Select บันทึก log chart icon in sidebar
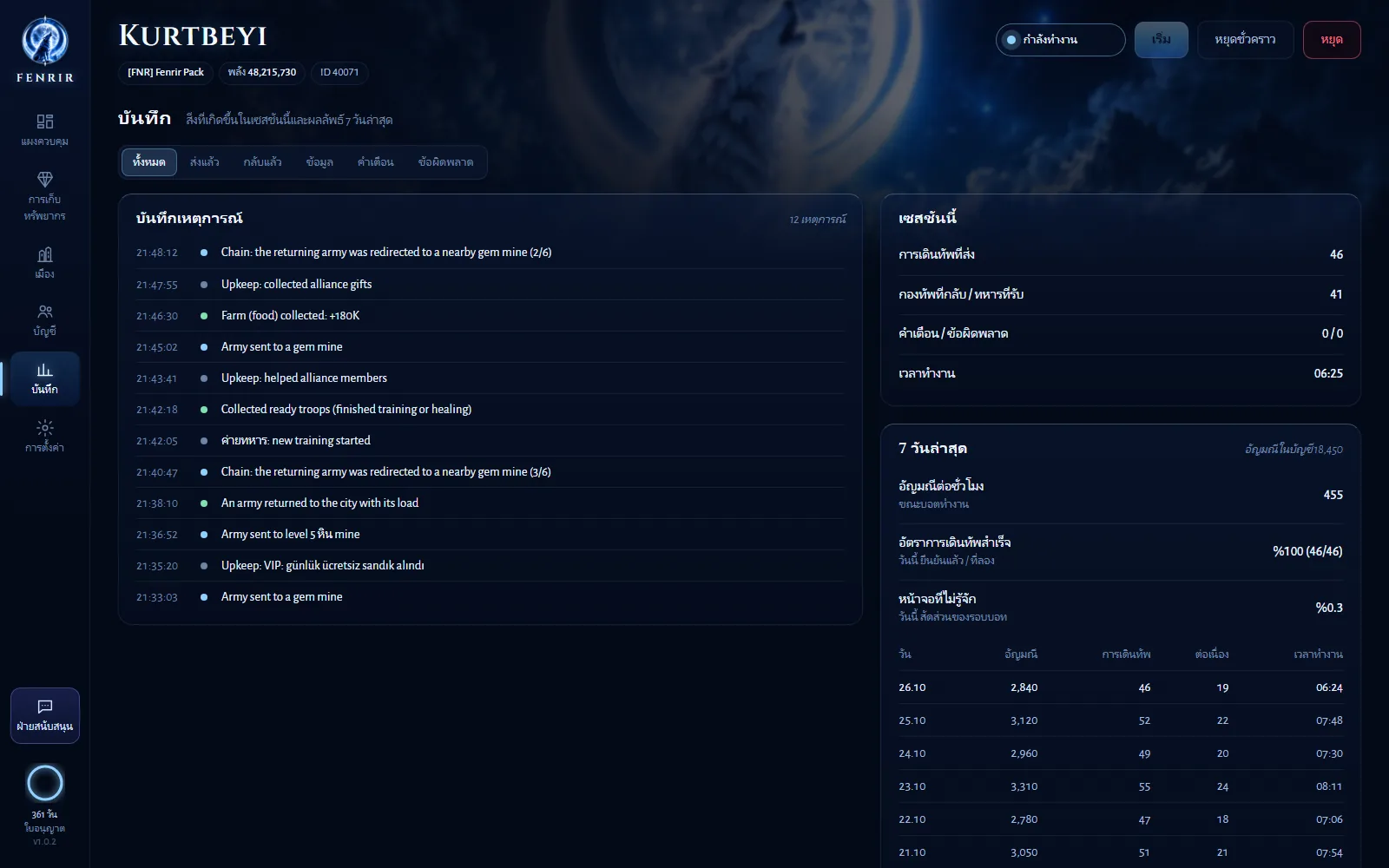 pyautogui.click(x=44, y=378)
